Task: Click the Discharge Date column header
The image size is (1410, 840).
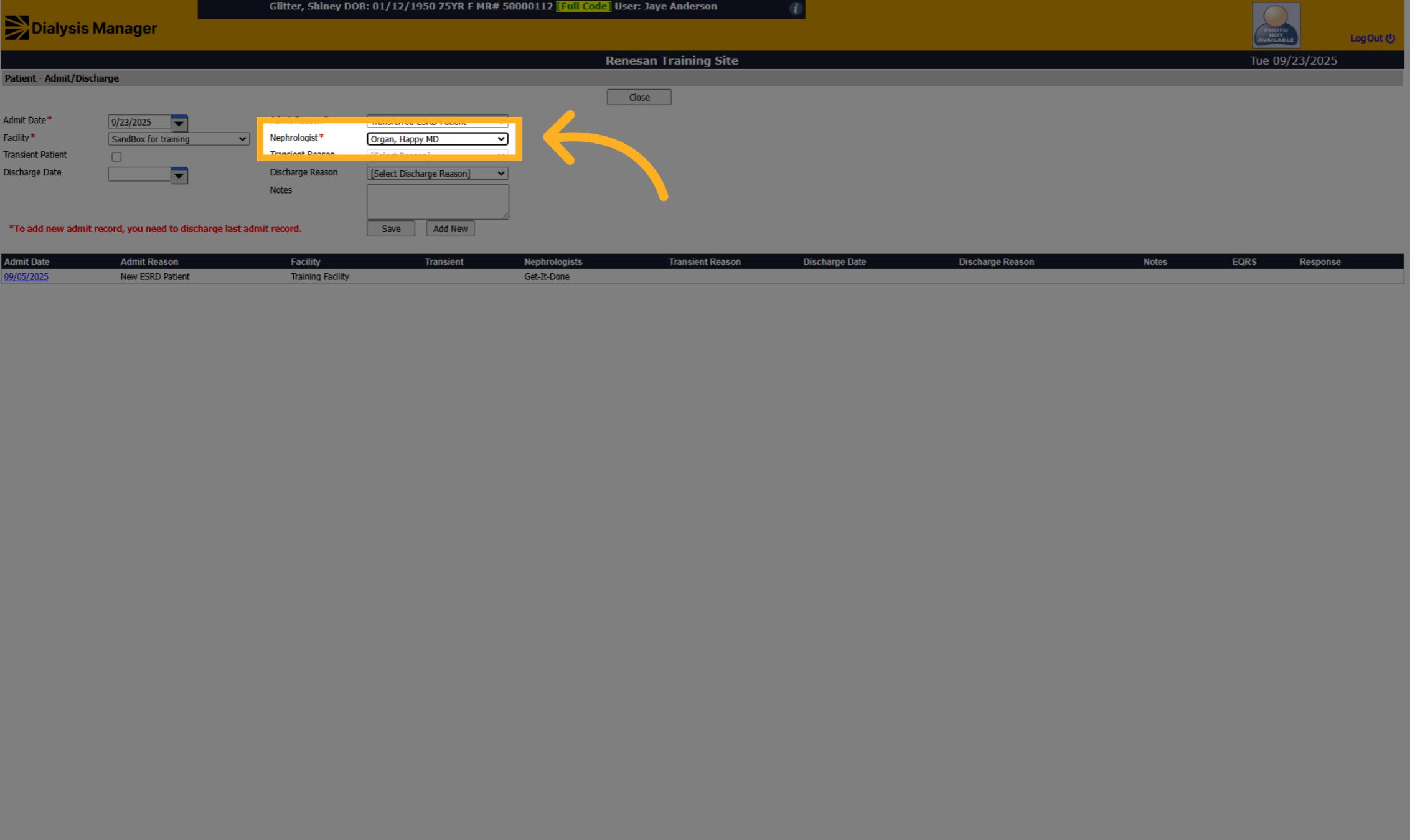Action: (834, 262)
